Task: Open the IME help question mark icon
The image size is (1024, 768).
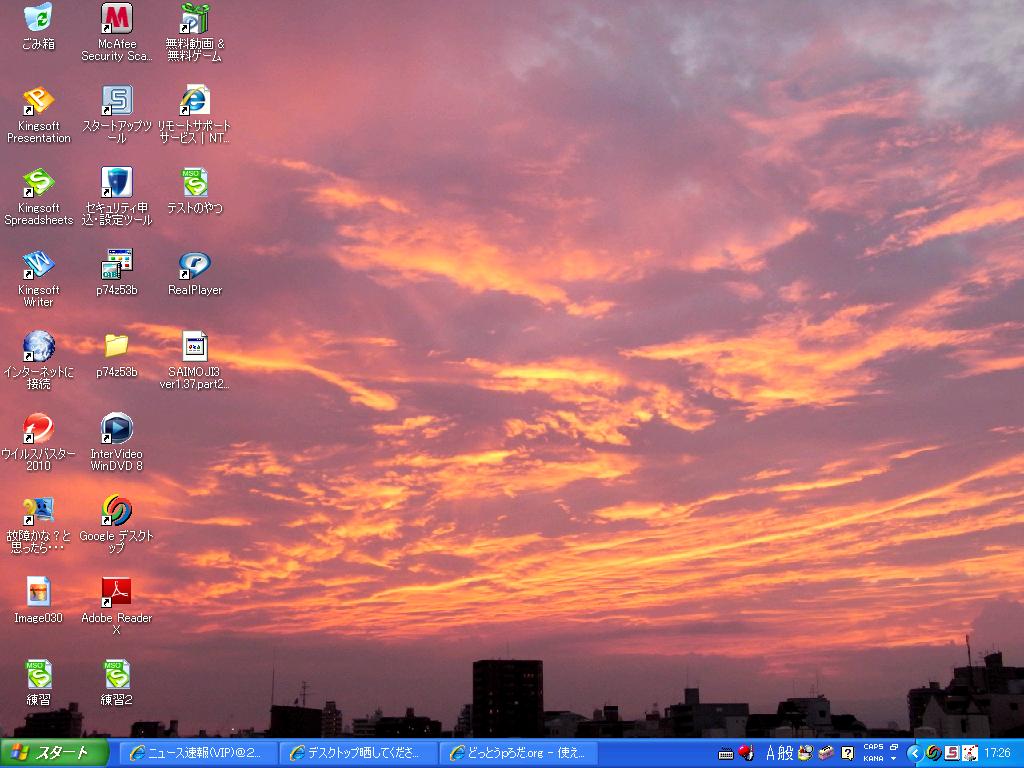Action: coord(847,753)
